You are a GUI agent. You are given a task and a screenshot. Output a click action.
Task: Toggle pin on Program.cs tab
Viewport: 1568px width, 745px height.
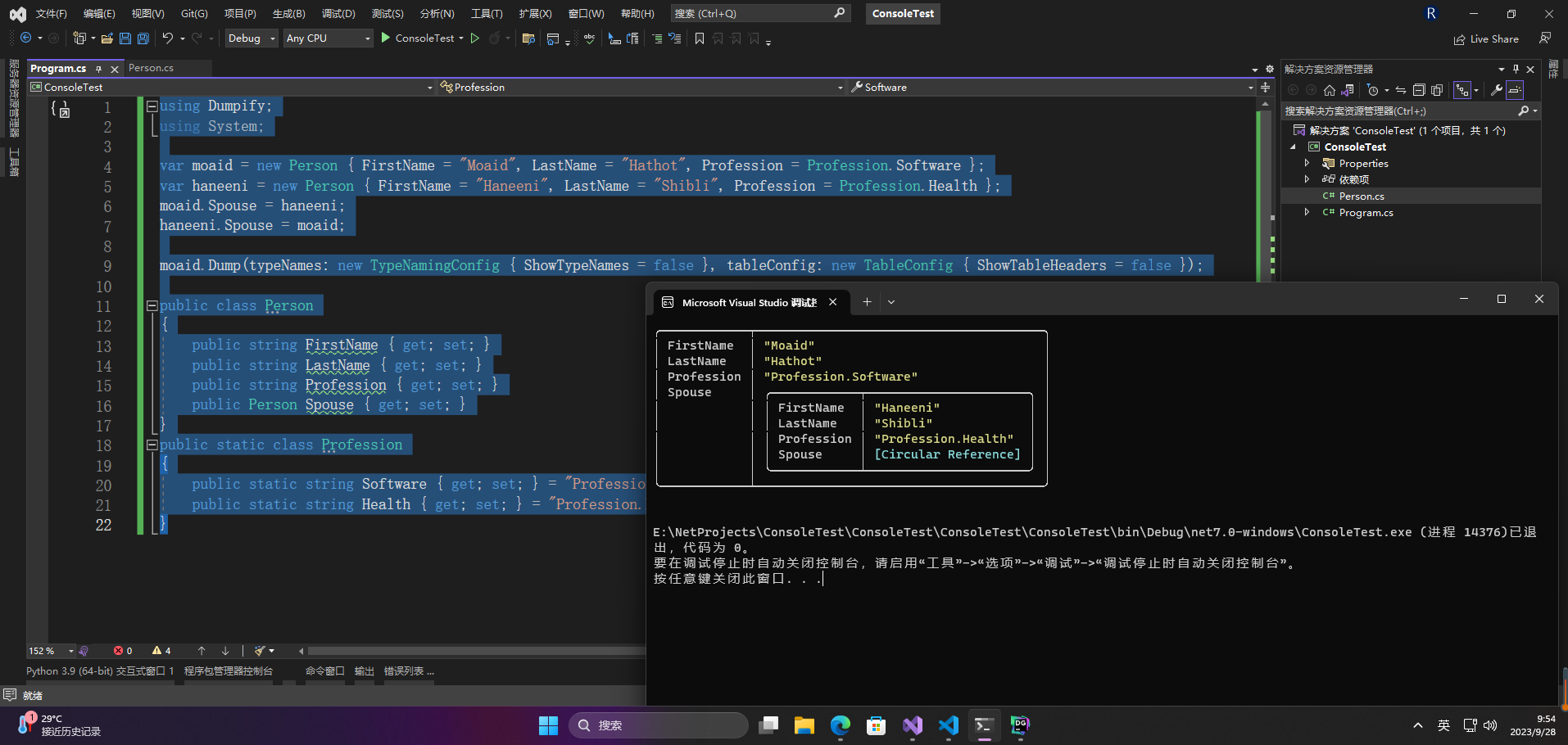pyautogui.click(x=98, y=69)
